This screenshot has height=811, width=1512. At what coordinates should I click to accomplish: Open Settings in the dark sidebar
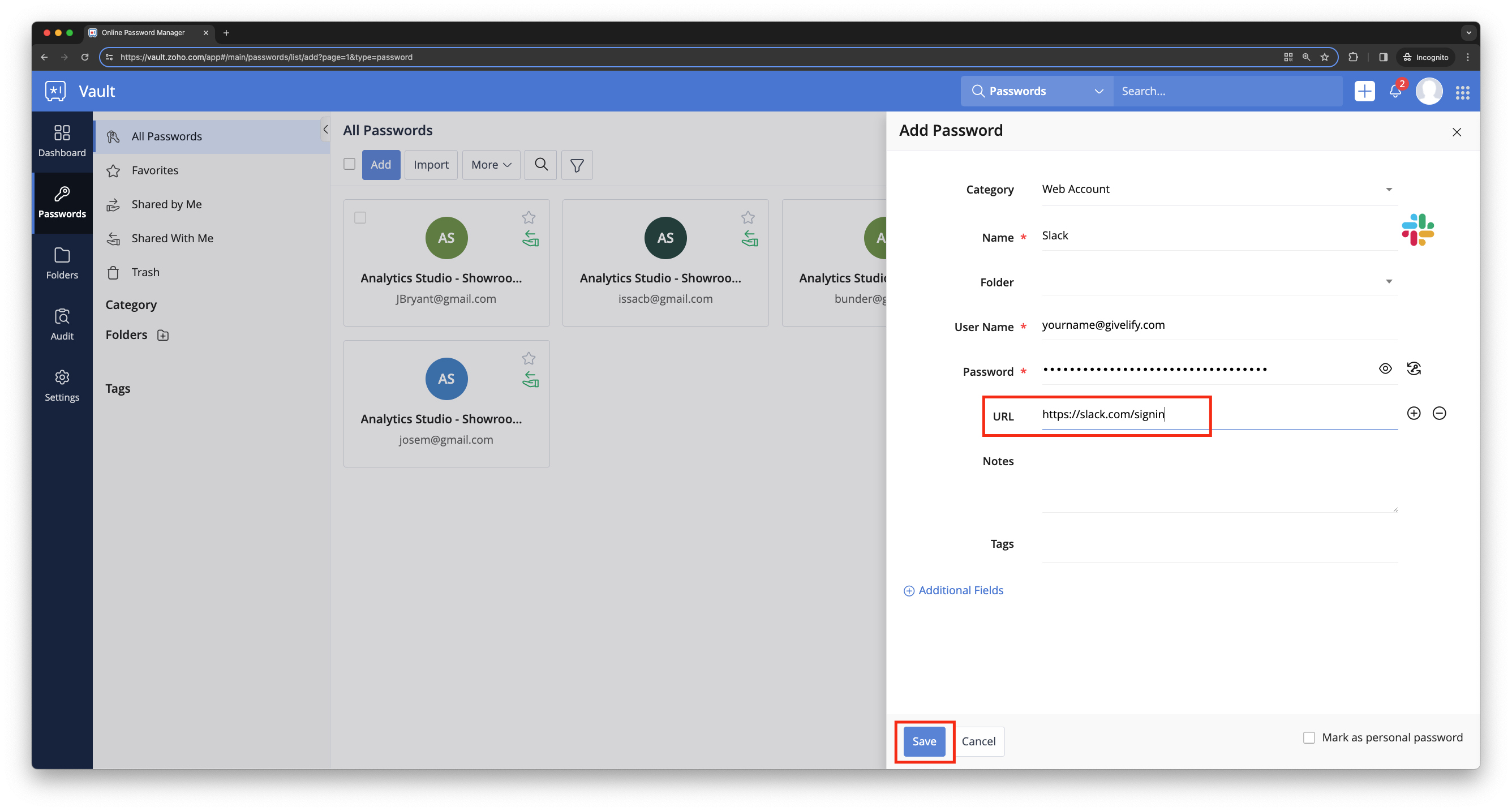62,385
